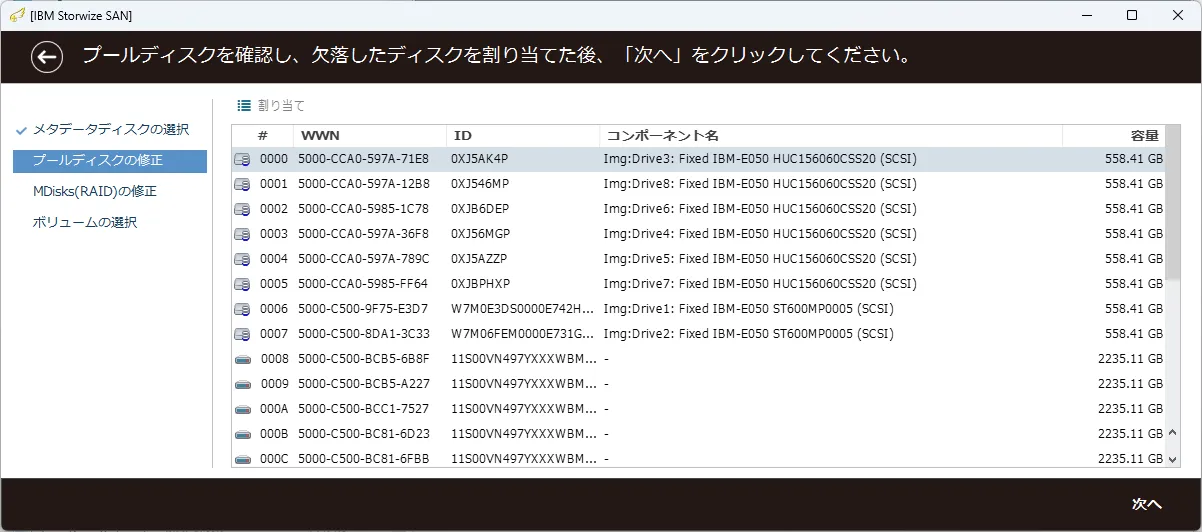Click disk icon of row 0004

[x=242, y=259]
